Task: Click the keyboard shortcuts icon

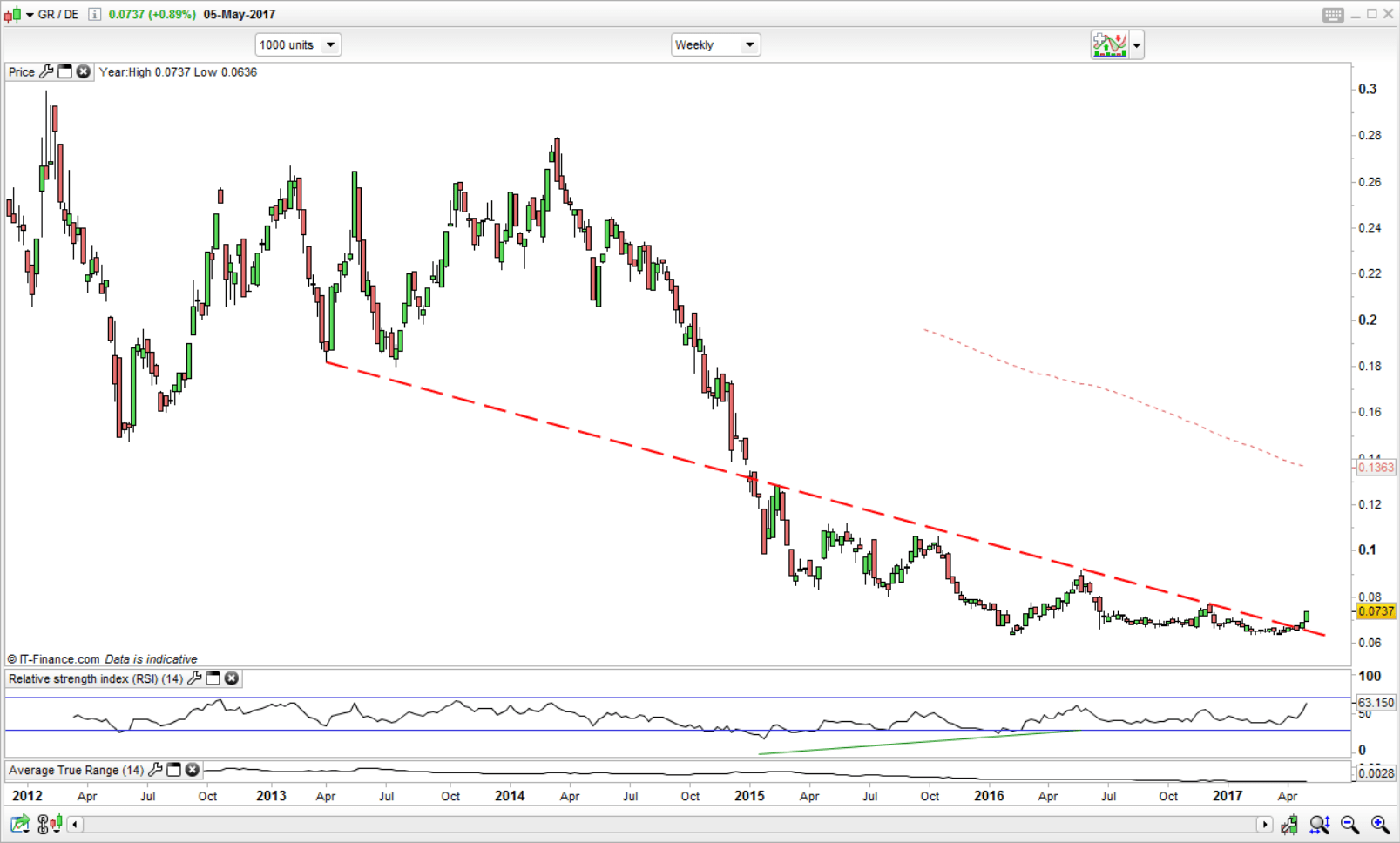Action: click(x=1332, y=15)
